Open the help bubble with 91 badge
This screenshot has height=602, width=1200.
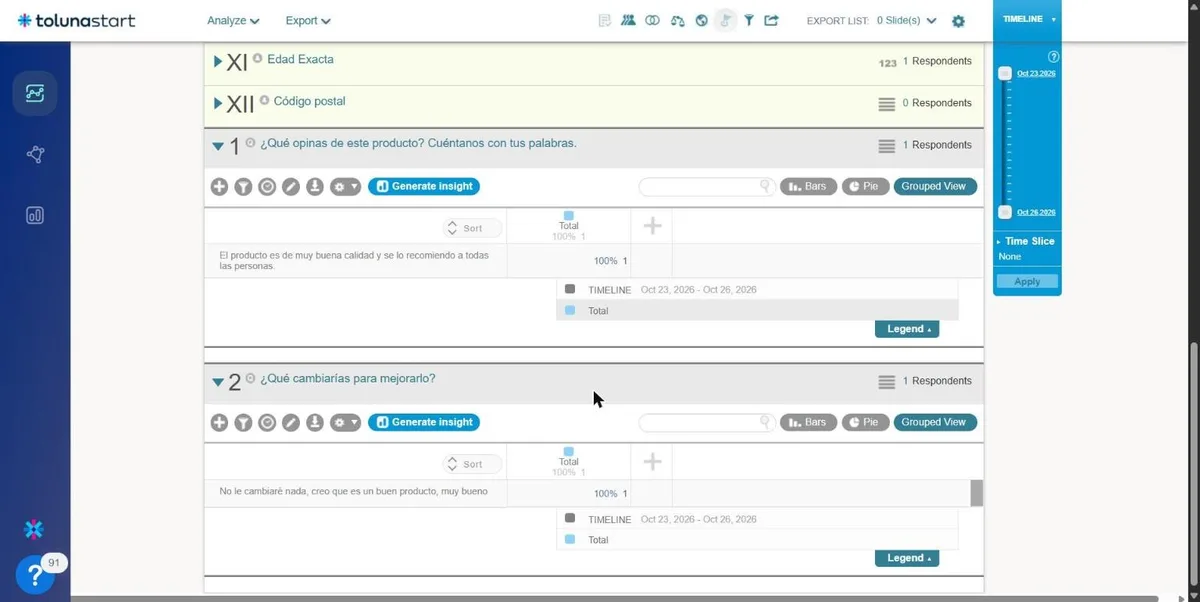[35, 575]
